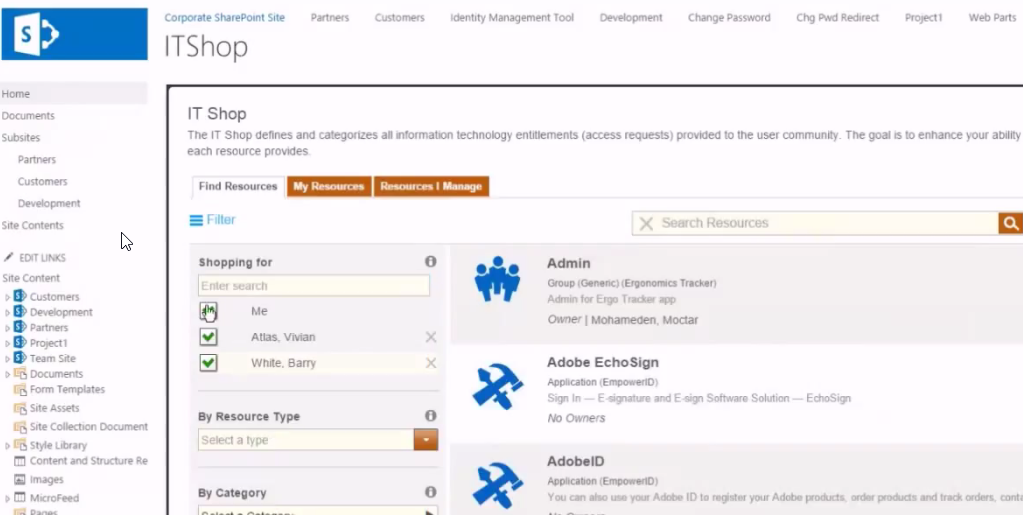
Task: Switch to the Find Resources tab
Action: pos(237,187)
